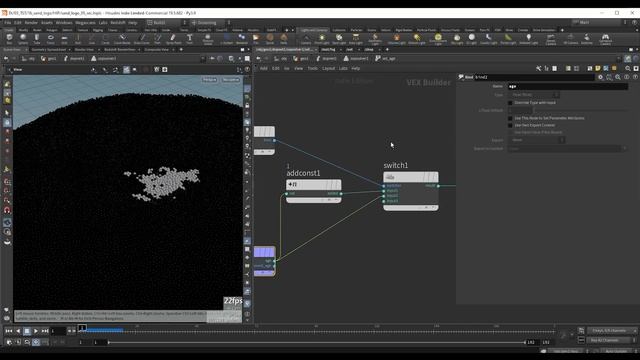Click the info icon in parameter pane

click(627, 77)
